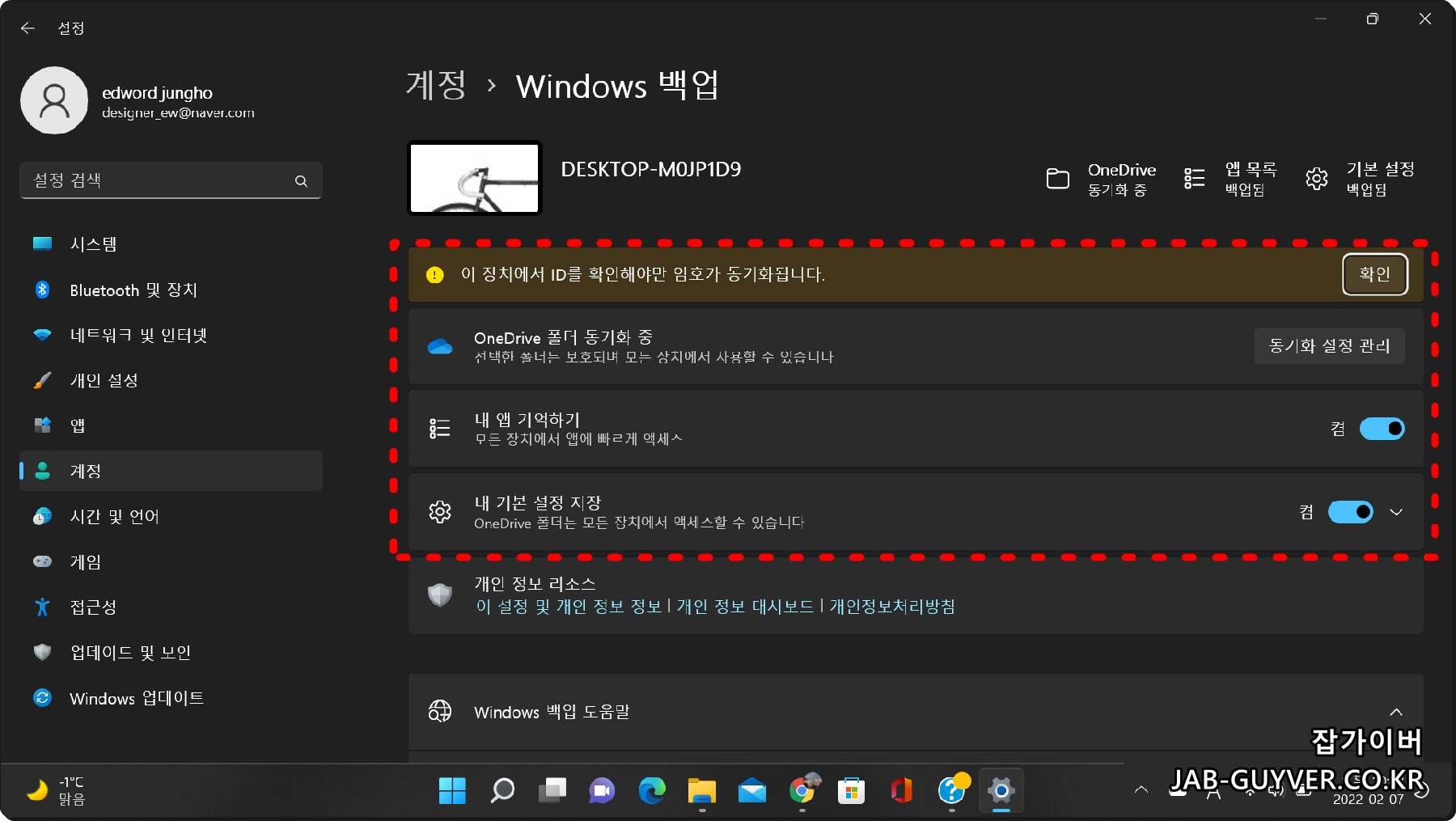The width and height of the screenshot is (1456, 821).
Task: Click 동기화 설정 관리 button
Action: pyautogui.click(x=1329, y=346)
